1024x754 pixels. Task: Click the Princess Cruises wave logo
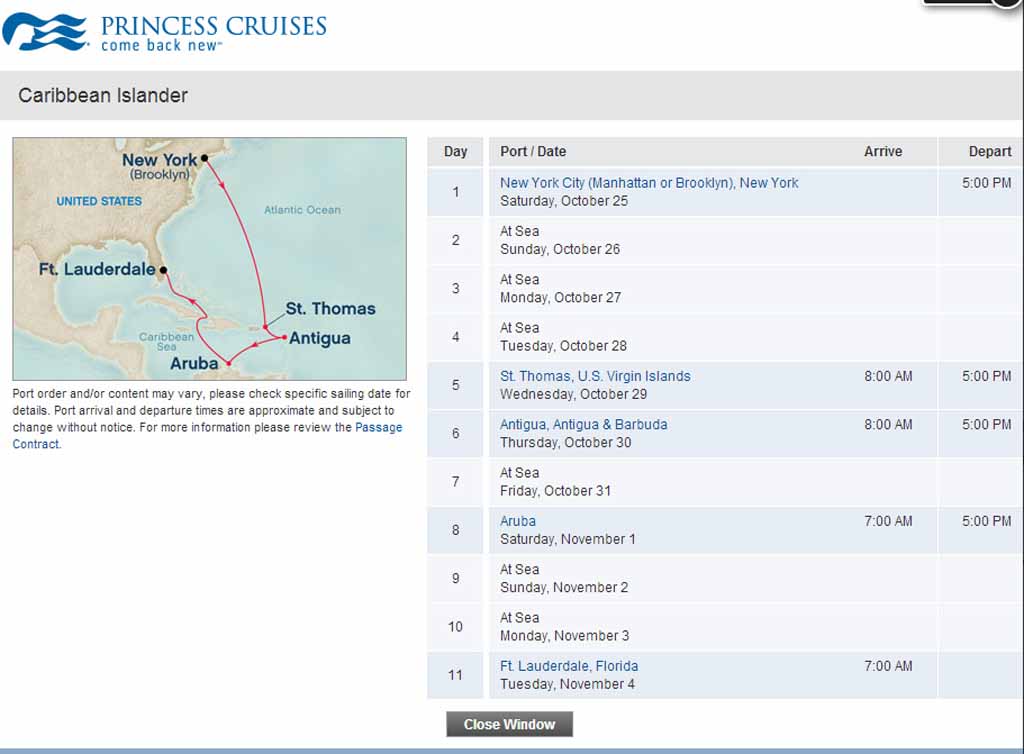tap(44, 31)
